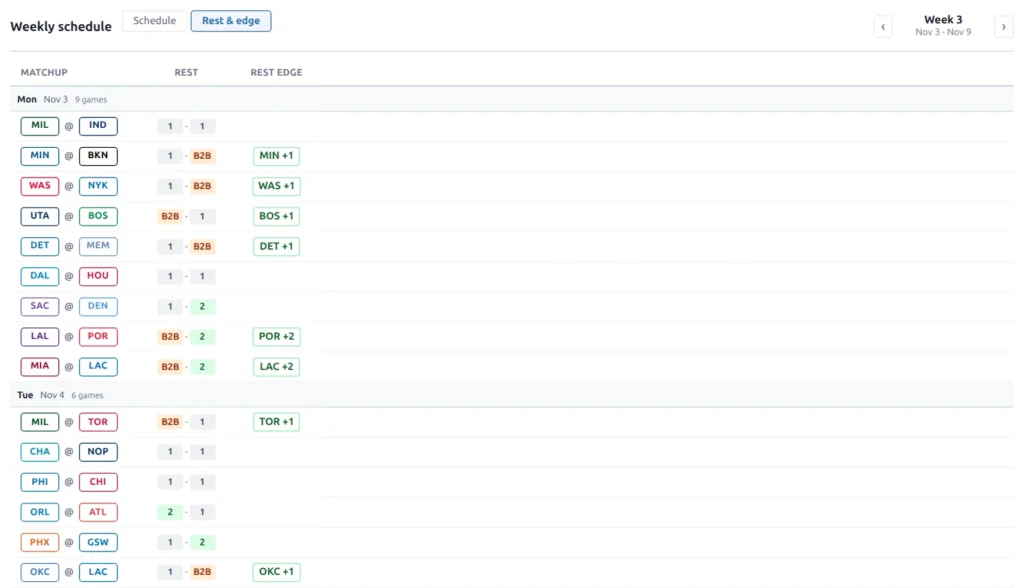Select the ORL team badge

click(x=40, y=512)
